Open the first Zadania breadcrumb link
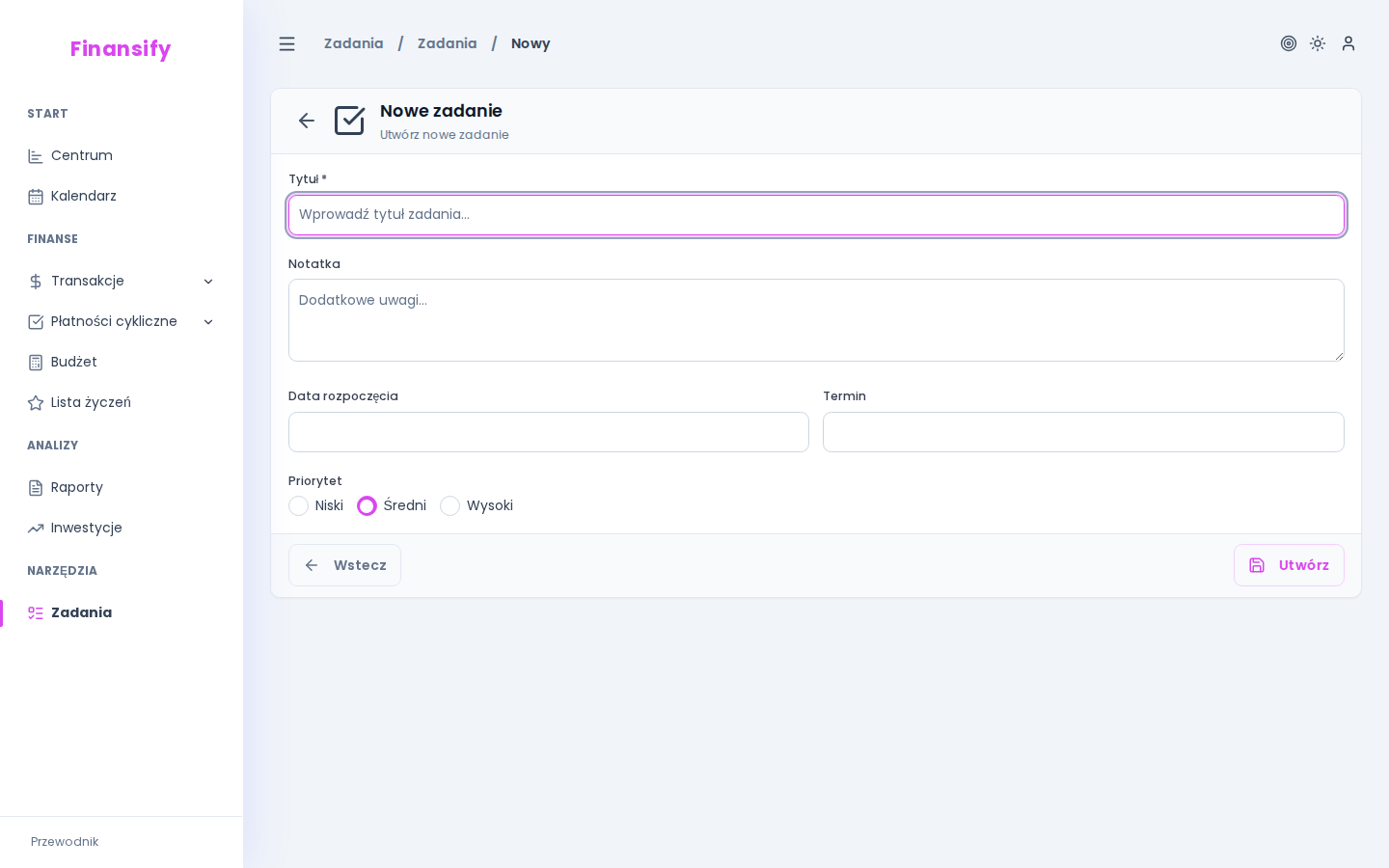This screenshot has height=868, width=1389. click(x=353, y=43)
